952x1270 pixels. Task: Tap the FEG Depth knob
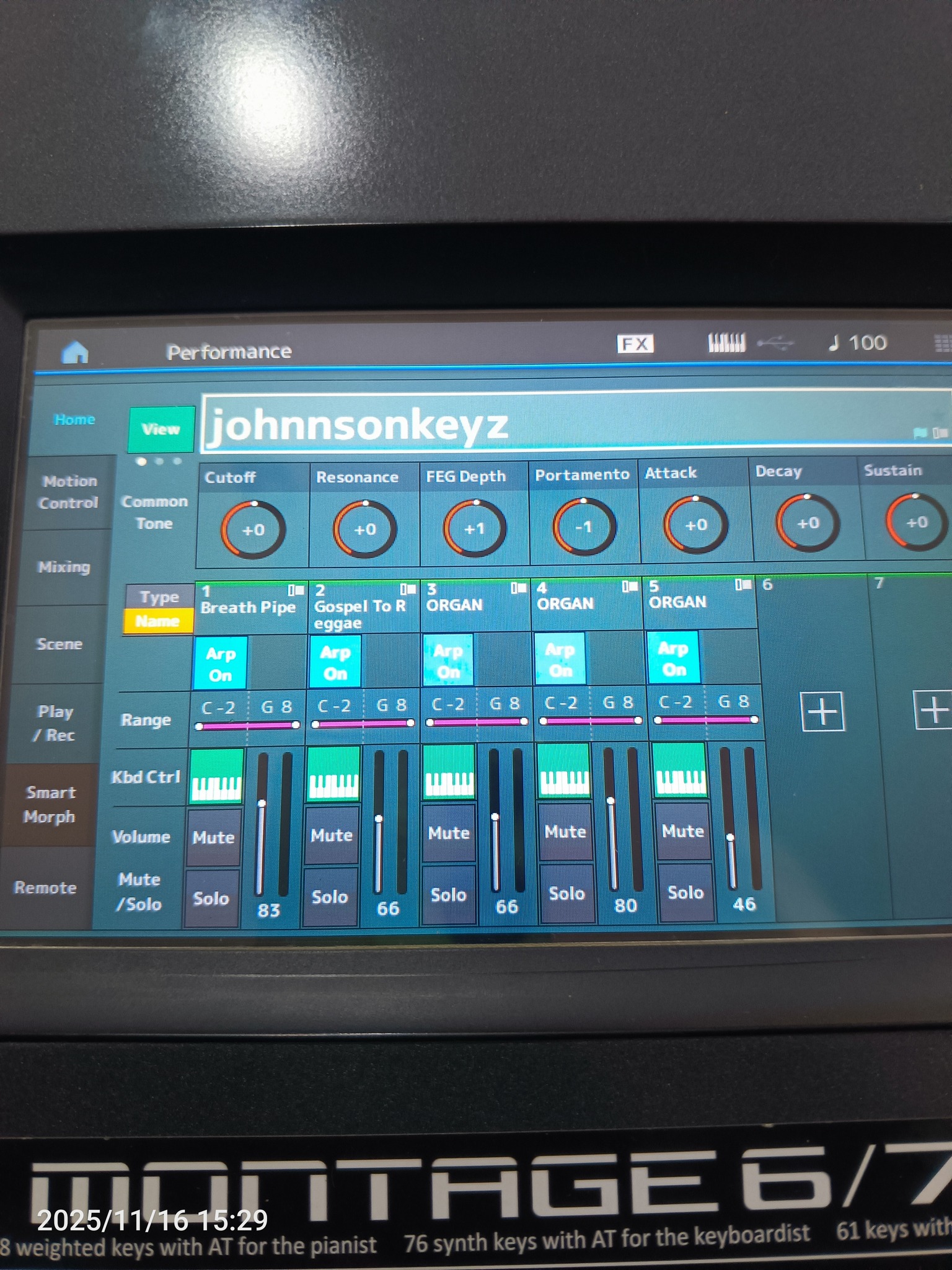474,528
